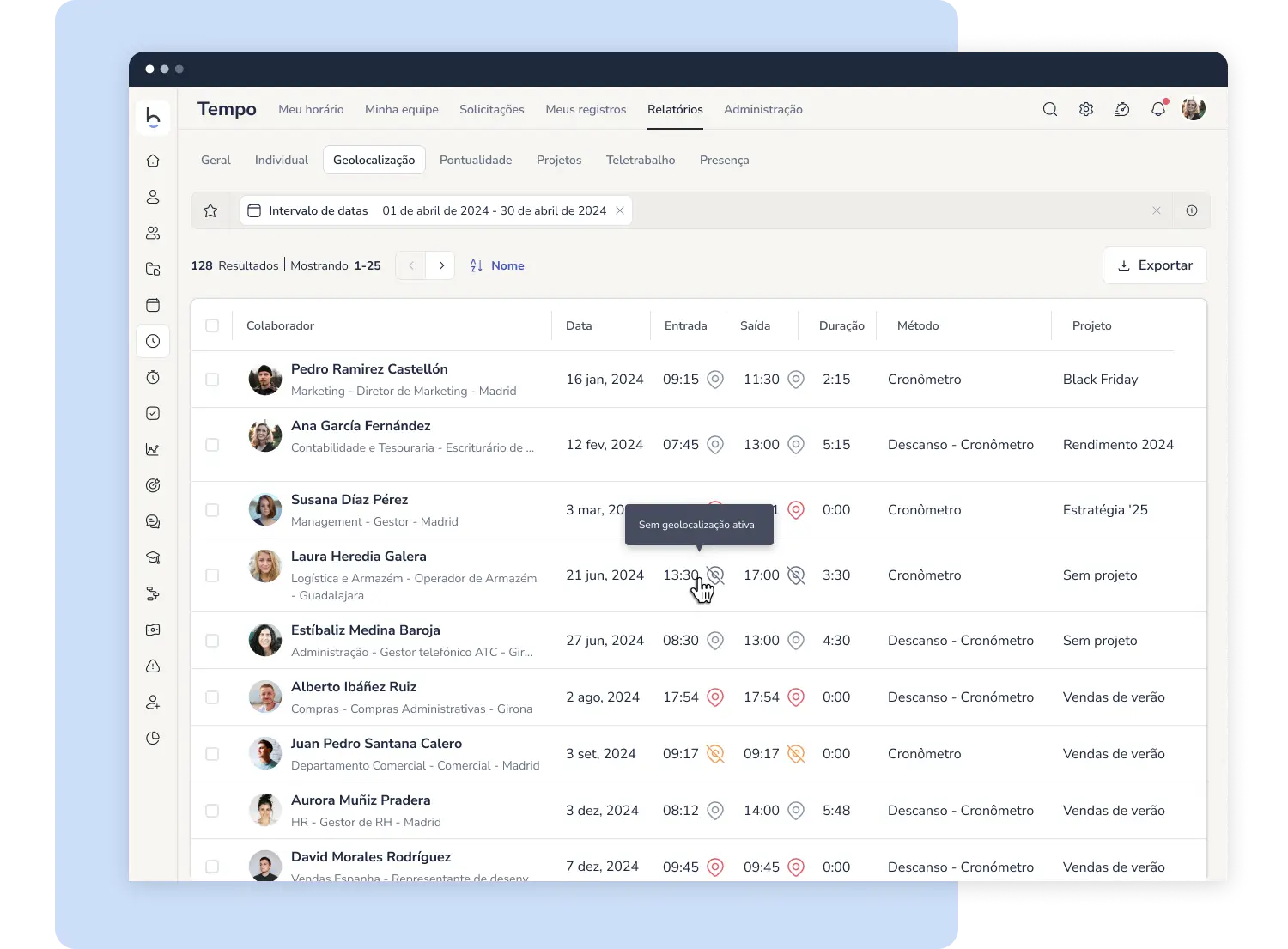Switch to Presença report subtab

pyautogui.click(x=725, y=160)
